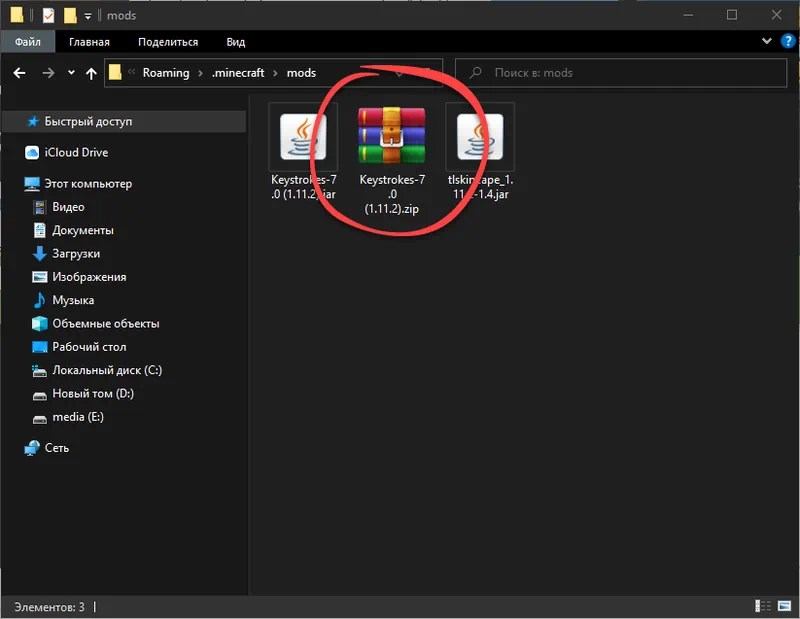Viewport: 800px width, 619px height.
Task: Open the Customize Quick Access Toolbar dropdown
Action: tap(88, 15)
